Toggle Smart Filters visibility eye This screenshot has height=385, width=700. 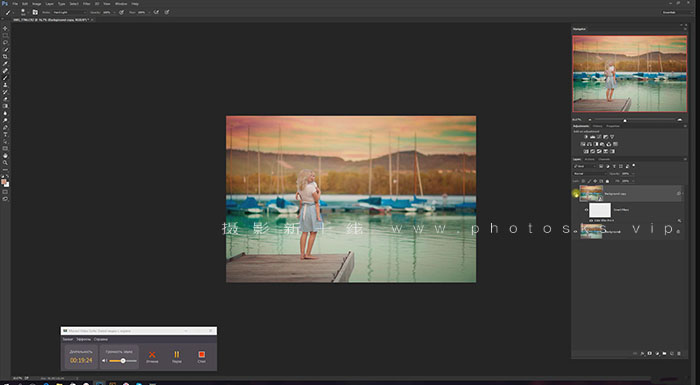pyautogui.click(x=586, y=209)
